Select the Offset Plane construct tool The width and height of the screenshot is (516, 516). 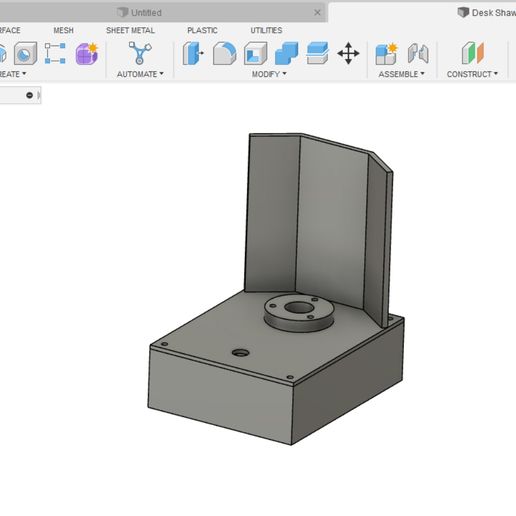473,53
